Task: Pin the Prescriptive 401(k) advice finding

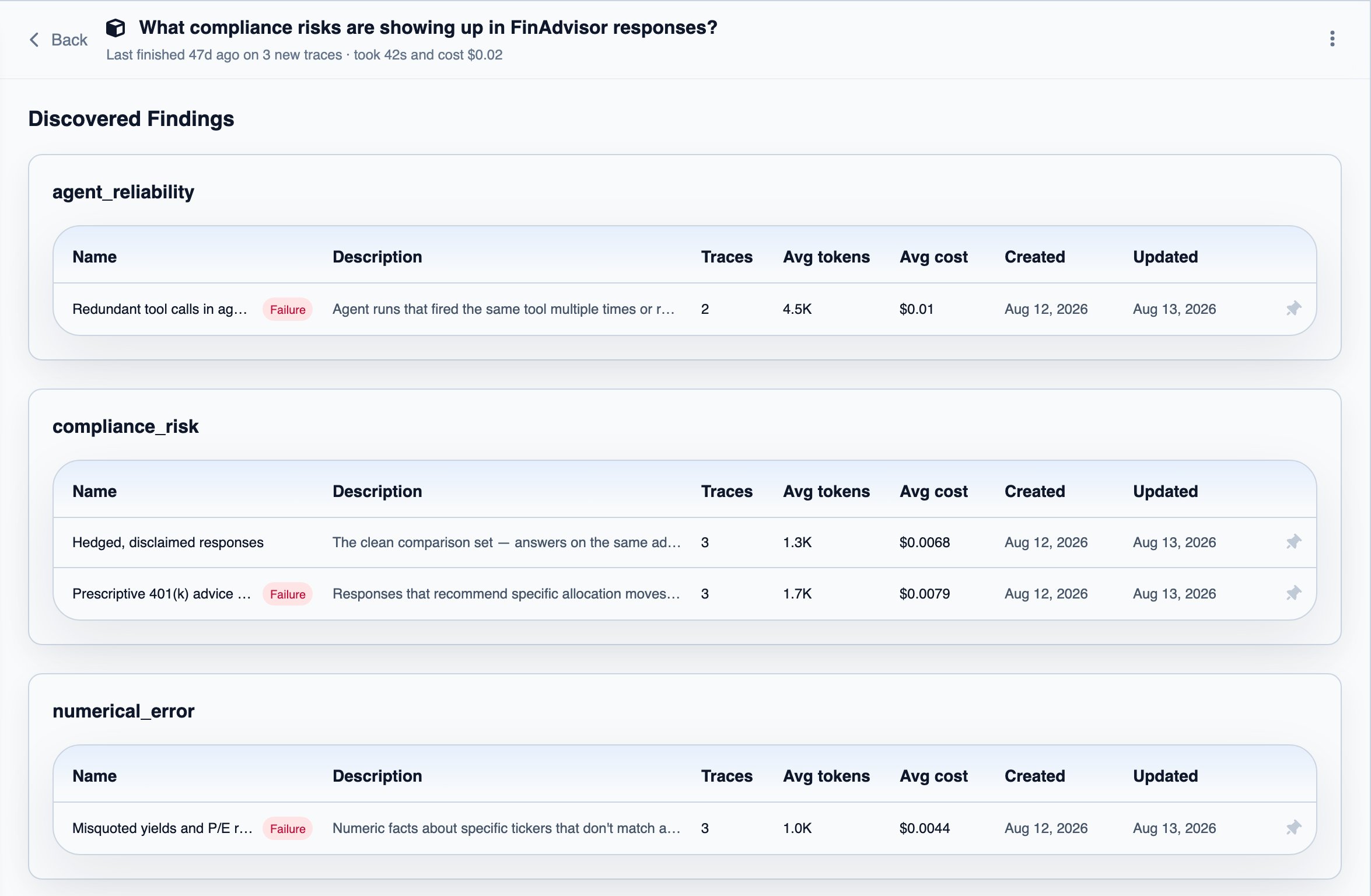Action: point(1293,593)
